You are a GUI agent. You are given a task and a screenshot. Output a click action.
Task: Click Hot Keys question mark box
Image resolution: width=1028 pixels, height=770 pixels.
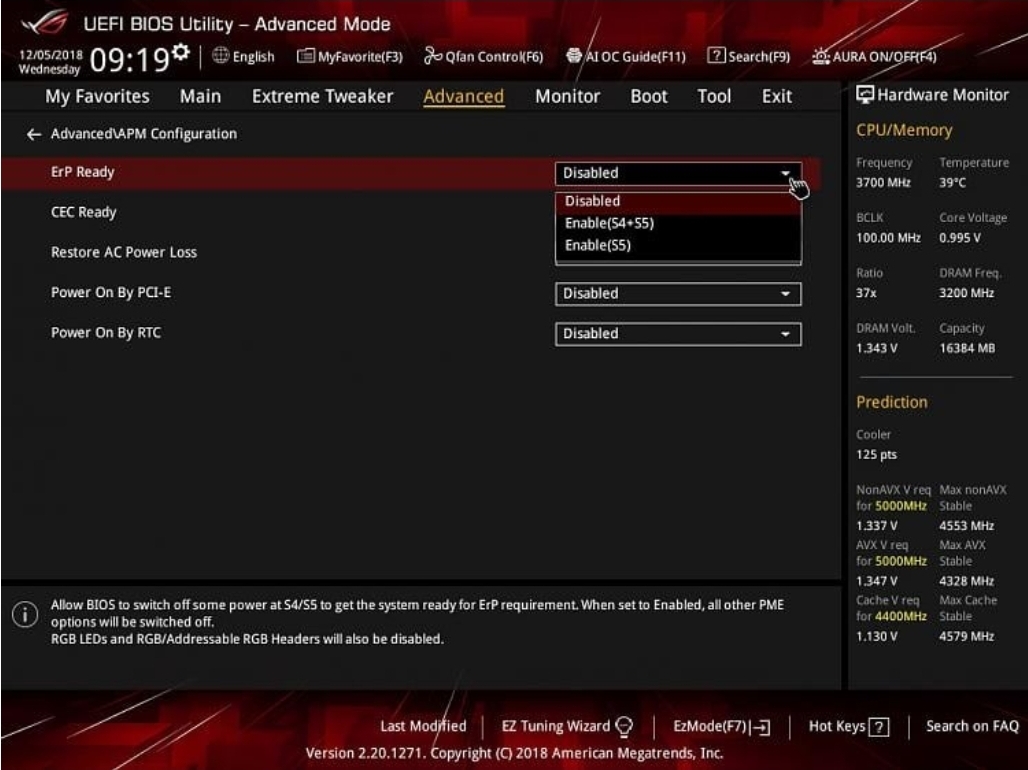pyautogui.click(x=879, y=727)
